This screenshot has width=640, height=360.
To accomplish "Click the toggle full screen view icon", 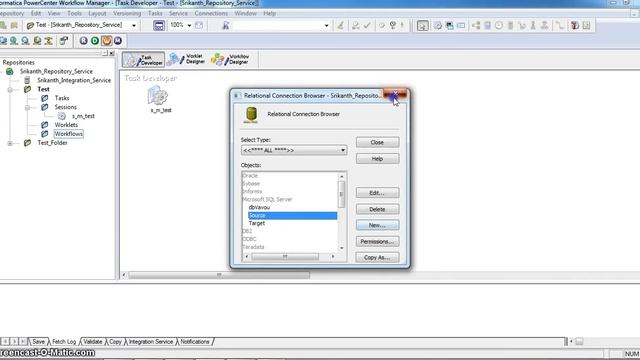I will click(159, 25).
